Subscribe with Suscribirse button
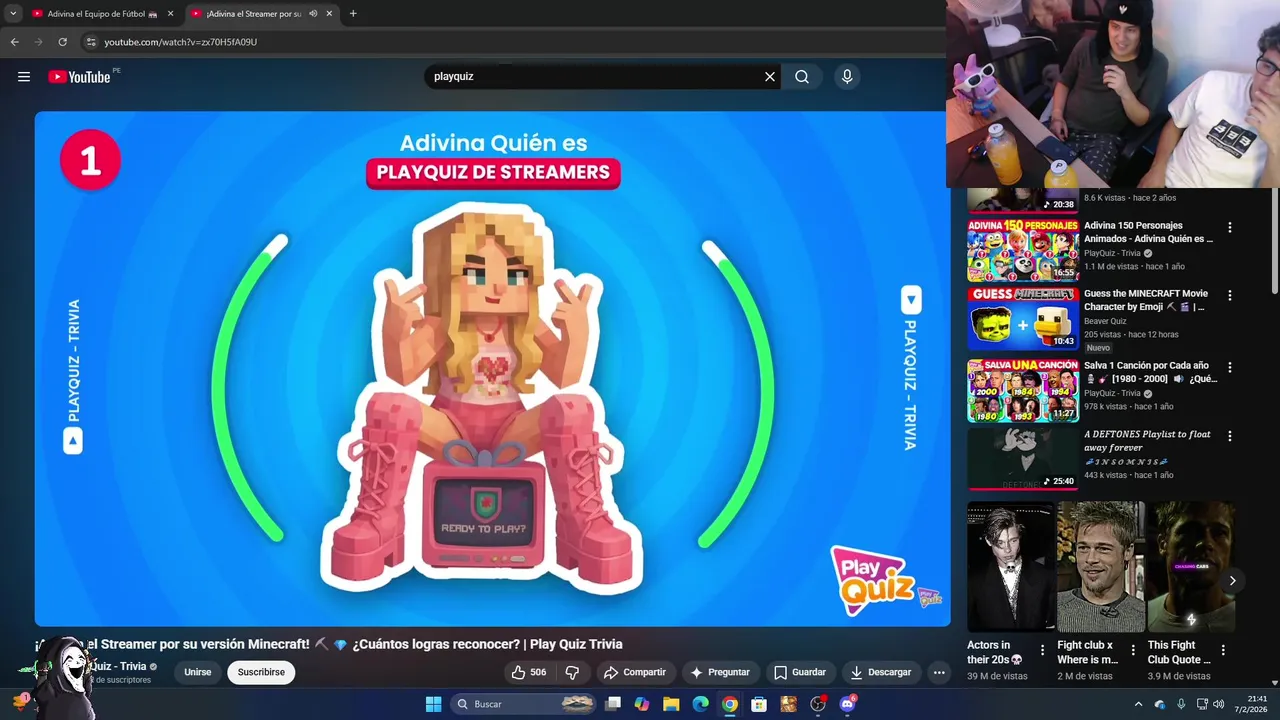The width and height of the screenshot is (1280, 720). [x=261, y=672]
